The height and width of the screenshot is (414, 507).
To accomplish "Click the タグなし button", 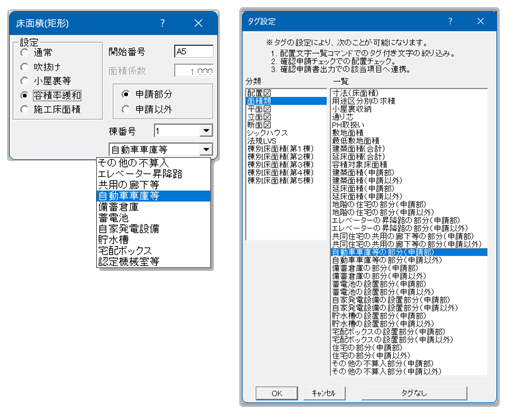I will [414, 393].
